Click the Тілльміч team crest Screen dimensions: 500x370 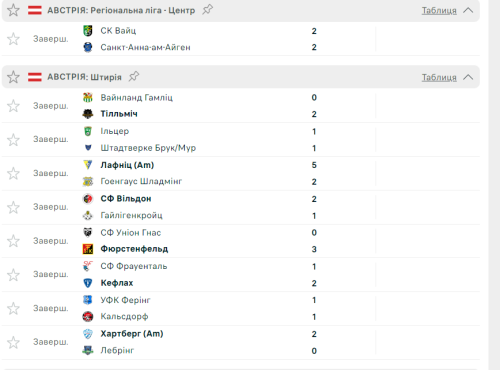pos(88,114)
